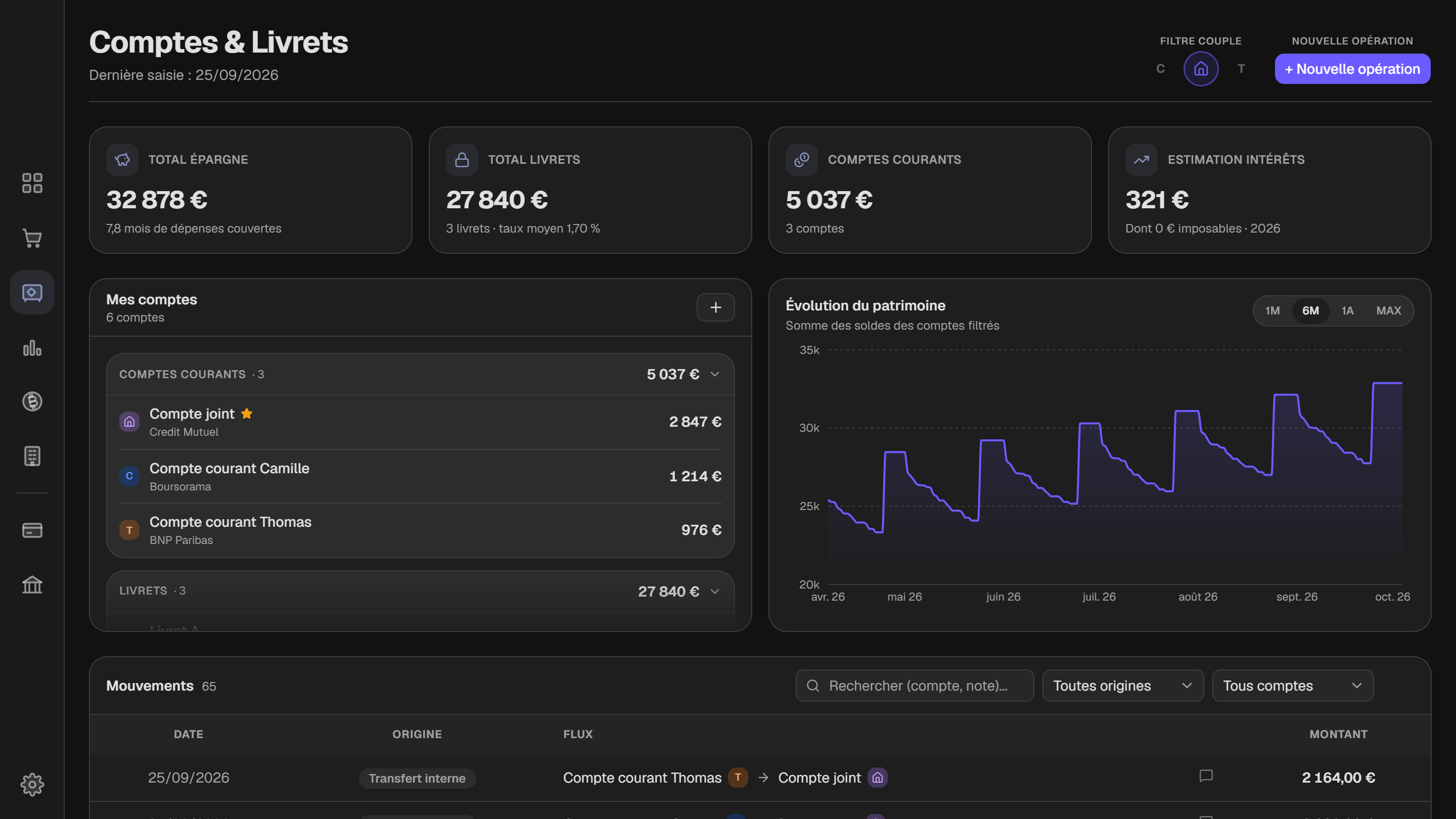Open the note icon on the 25/09/2026 movement
Image resolution: width=1456 pixels, height=819 pixels.
[x=1206, y=776]
